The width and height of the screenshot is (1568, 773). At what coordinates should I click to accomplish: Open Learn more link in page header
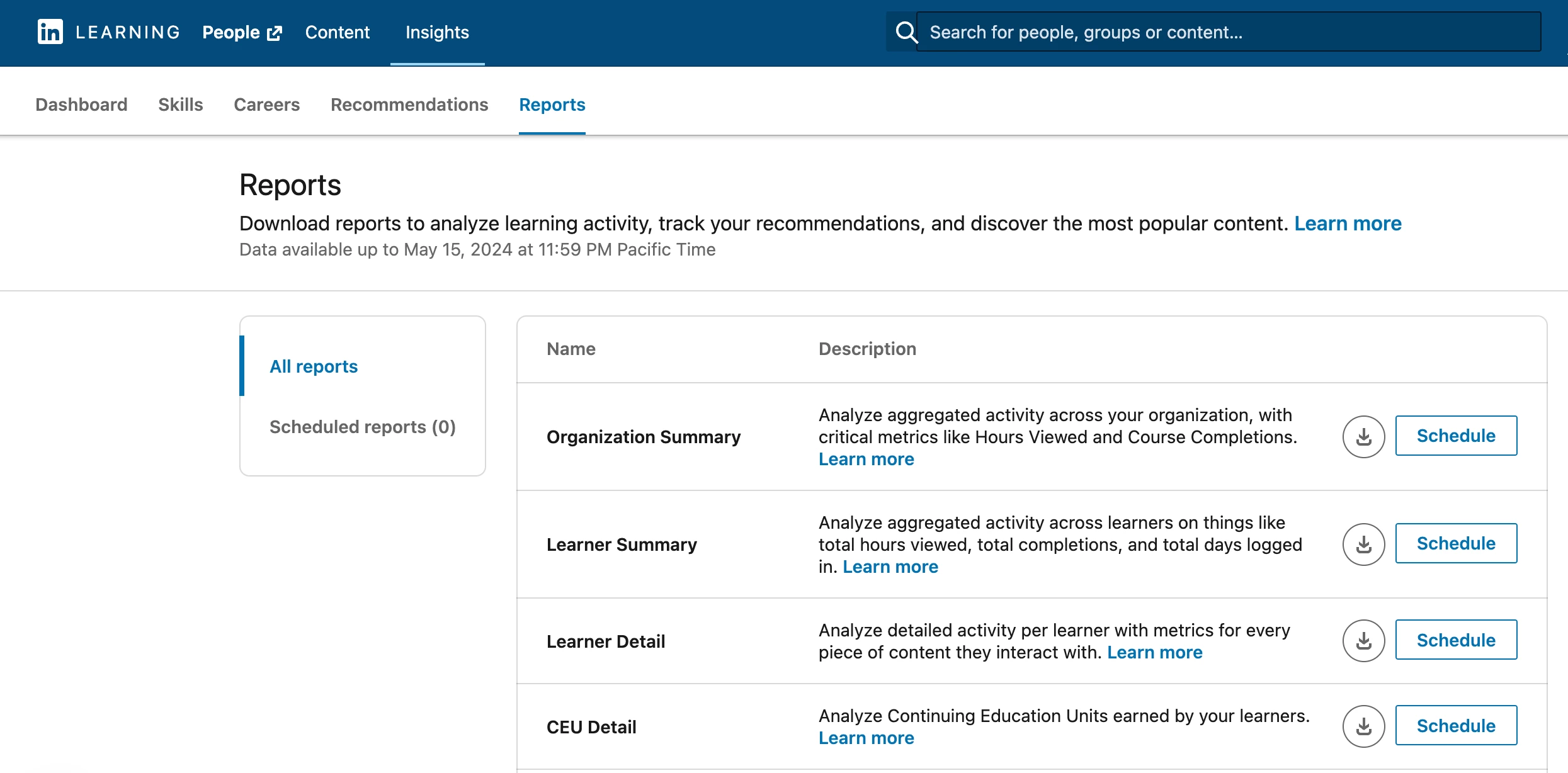click(1348, 223)
